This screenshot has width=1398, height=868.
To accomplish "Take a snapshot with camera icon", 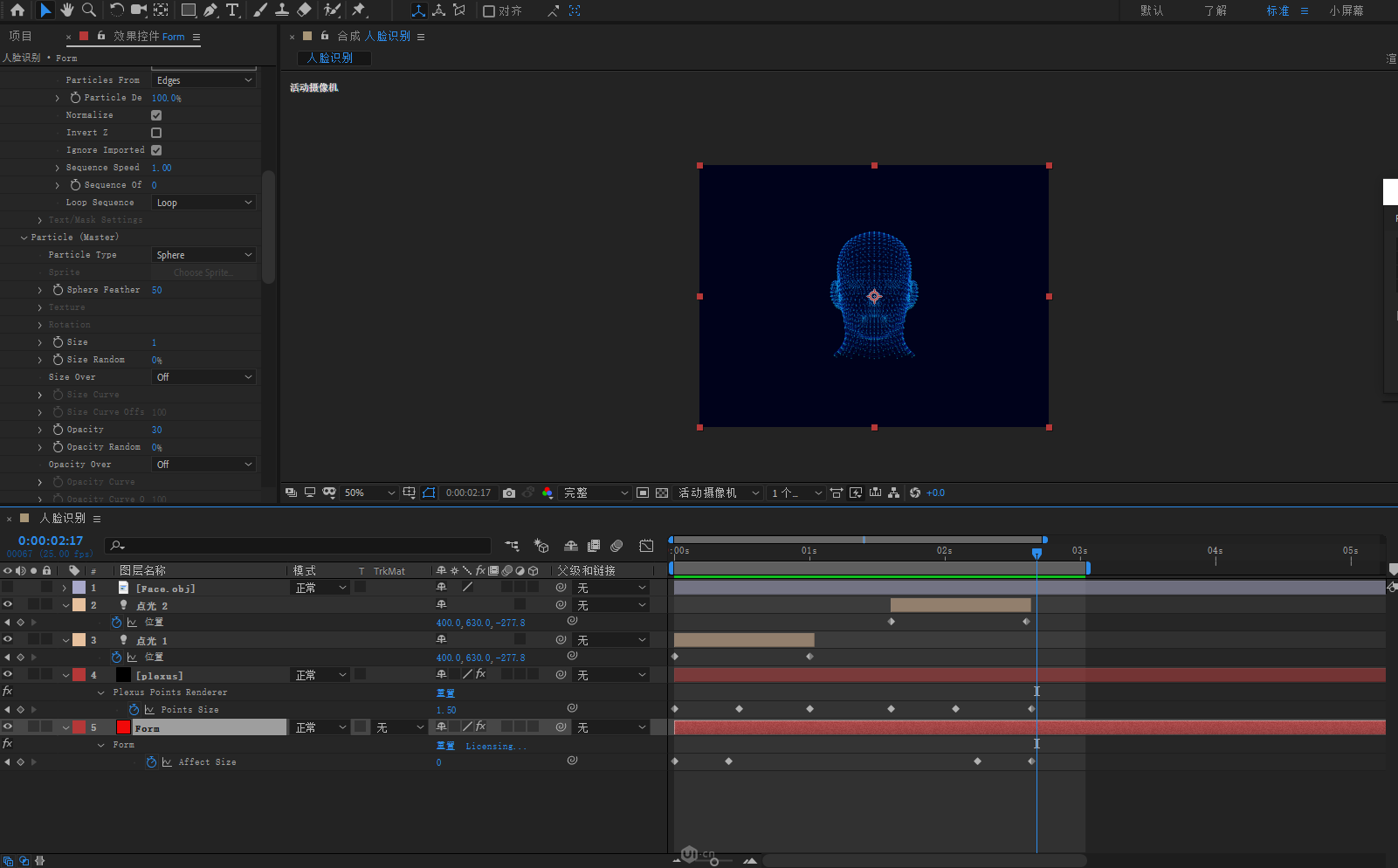I will pos(509,493).
